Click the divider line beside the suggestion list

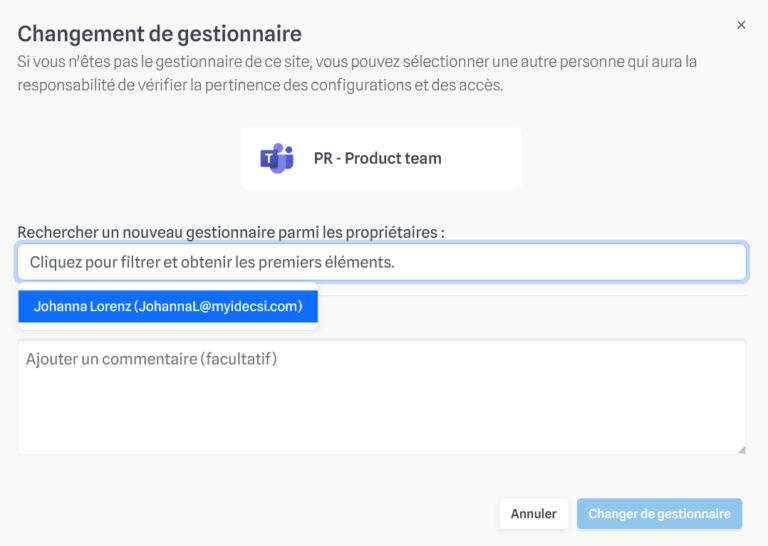[532, 295]
